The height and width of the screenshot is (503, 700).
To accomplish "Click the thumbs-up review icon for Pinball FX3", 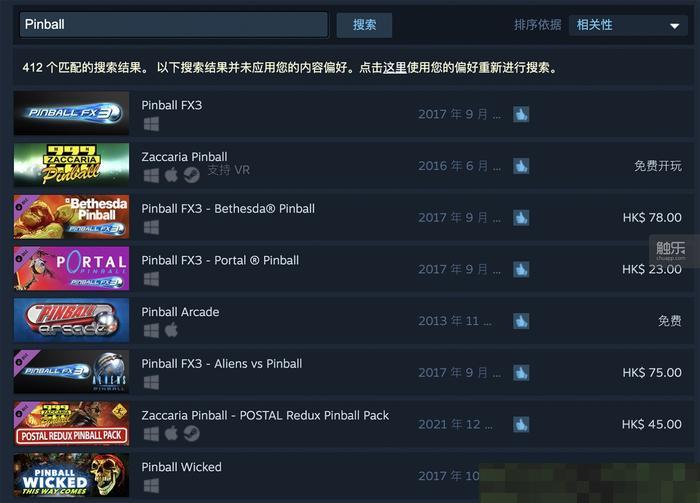I will click(x=521, y=114).
